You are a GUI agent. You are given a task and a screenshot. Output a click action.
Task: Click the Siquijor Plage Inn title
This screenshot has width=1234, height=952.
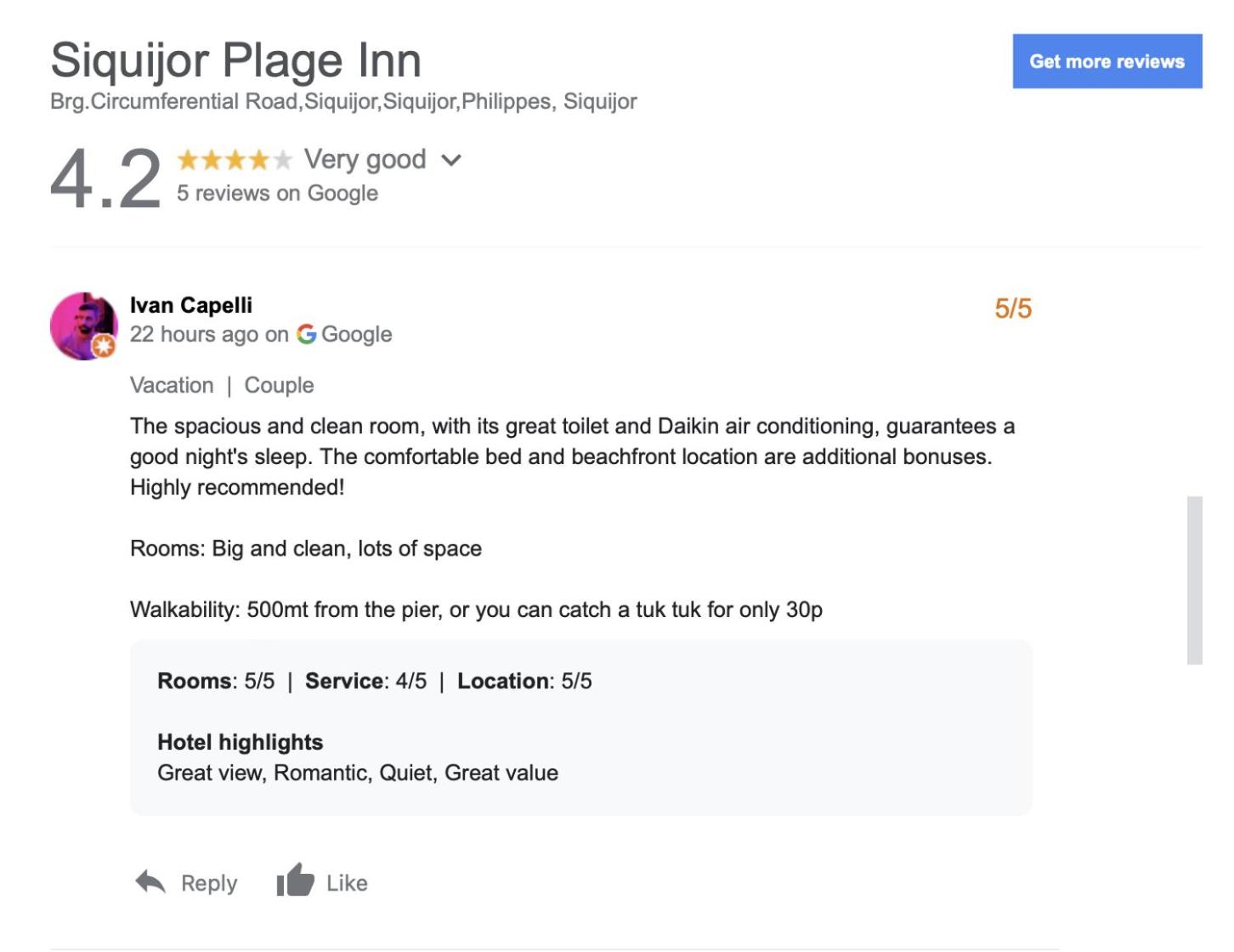point(236,60)
